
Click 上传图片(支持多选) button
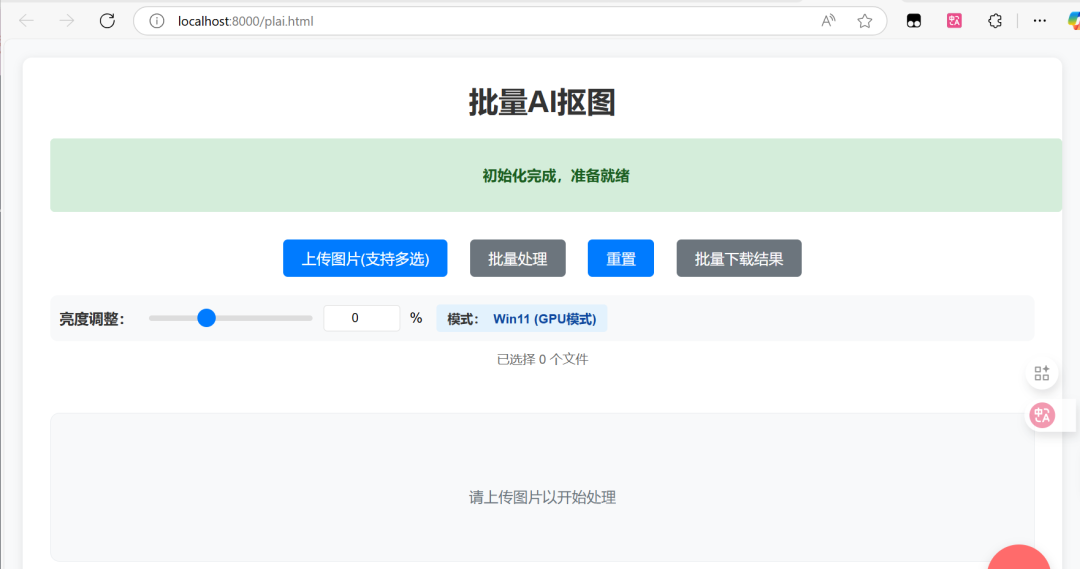[x=365, y=258]
